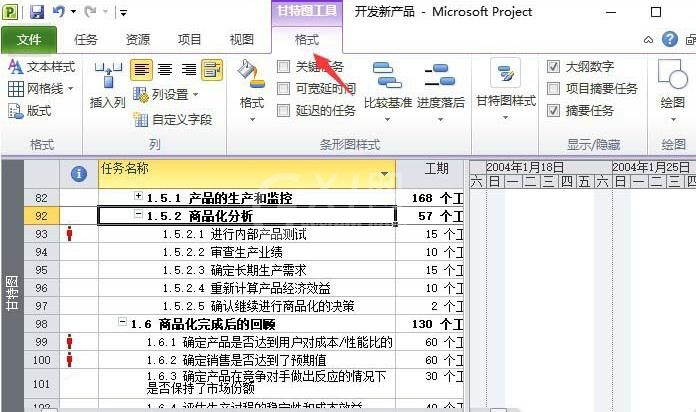Screen dimensions: 696x412
Task: Click the Project application icon in title bar
Action: coord(10,12)
